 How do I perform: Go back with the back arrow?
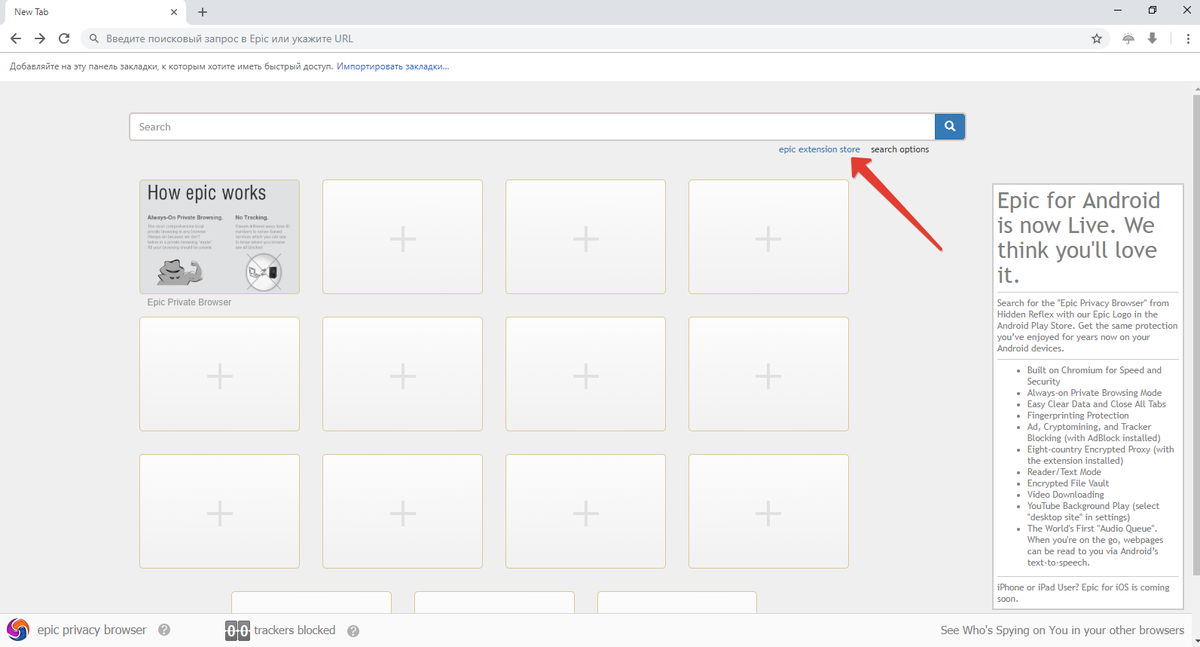(x=16, y=39)
